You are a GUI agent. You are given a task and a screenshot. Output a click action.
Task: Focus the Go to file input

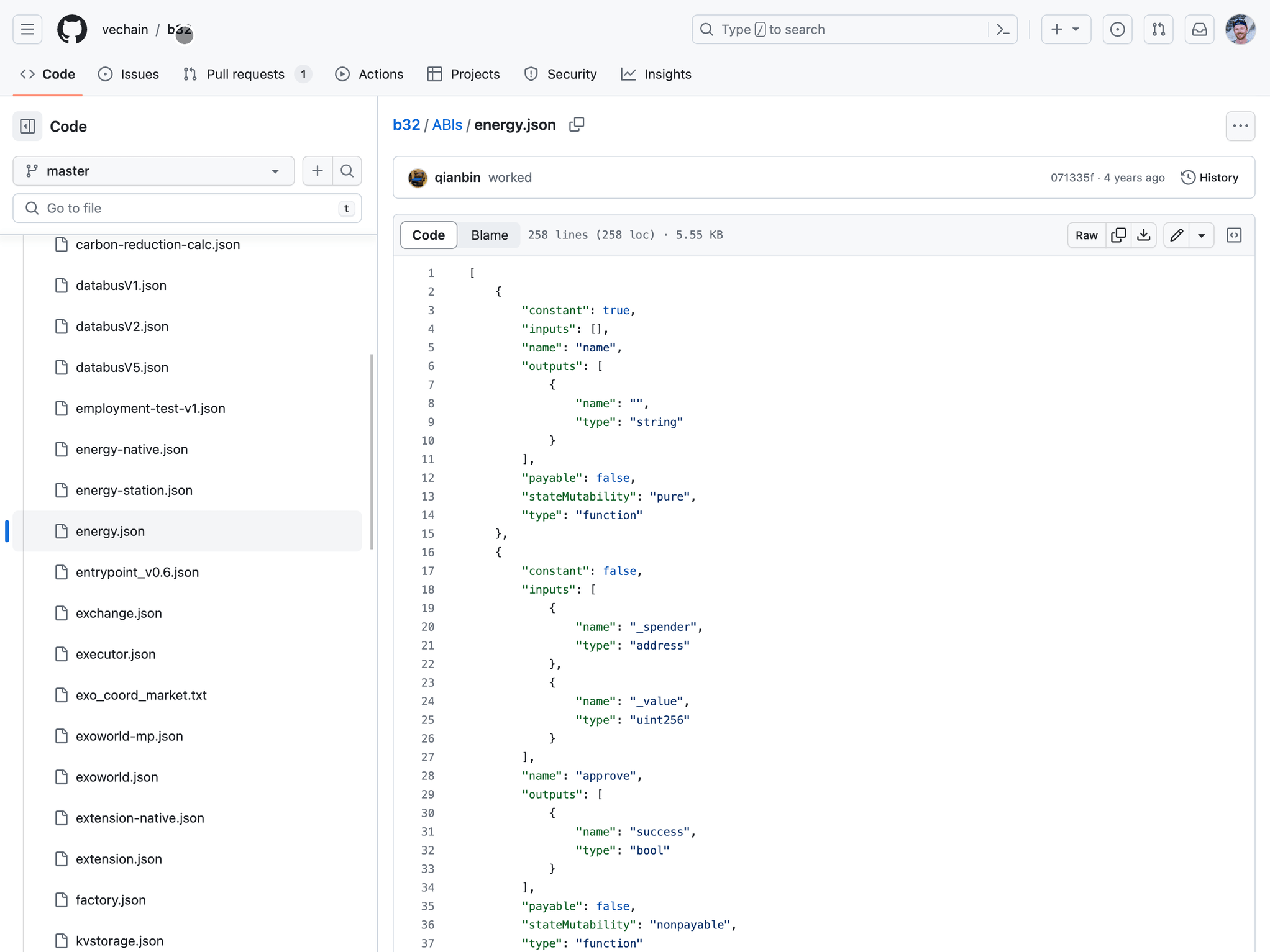(186, 208)
